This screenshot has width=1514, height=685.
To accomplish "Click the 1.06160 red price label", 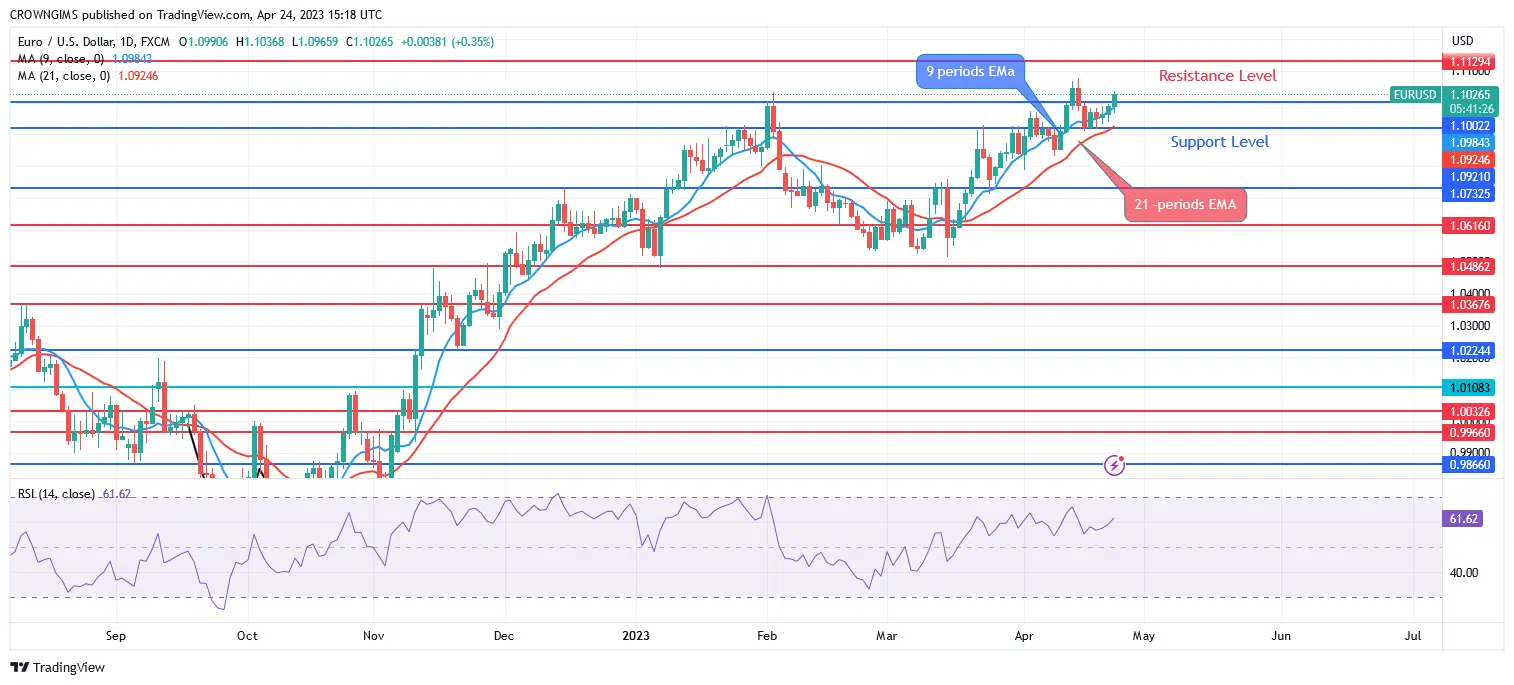I will (1469, 226).
